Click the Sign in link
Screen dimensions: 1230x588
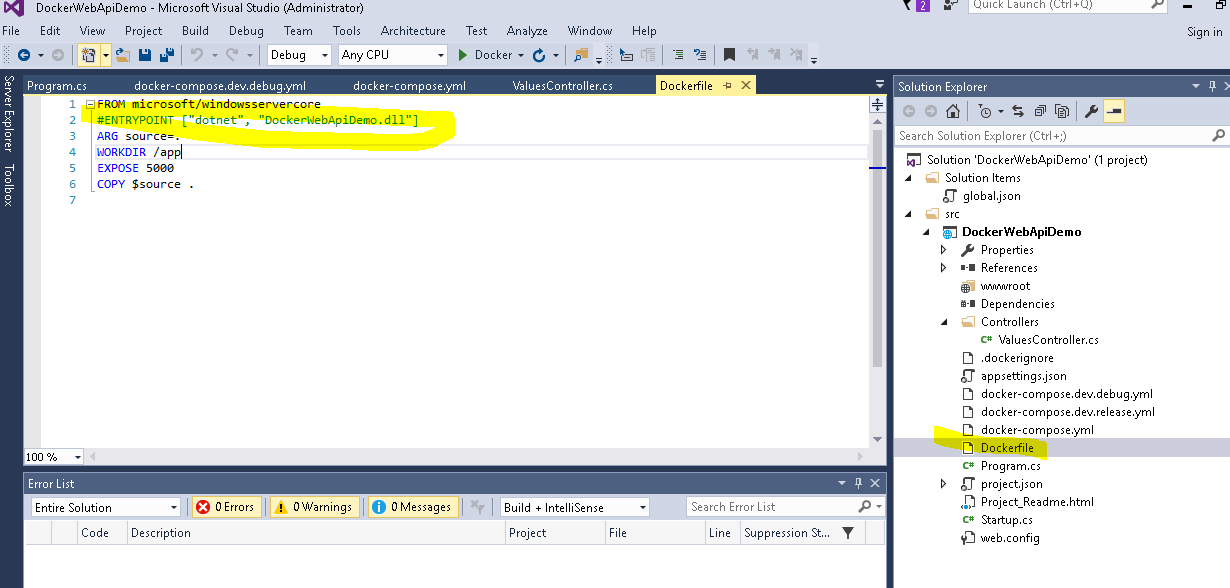[1204, 32]
